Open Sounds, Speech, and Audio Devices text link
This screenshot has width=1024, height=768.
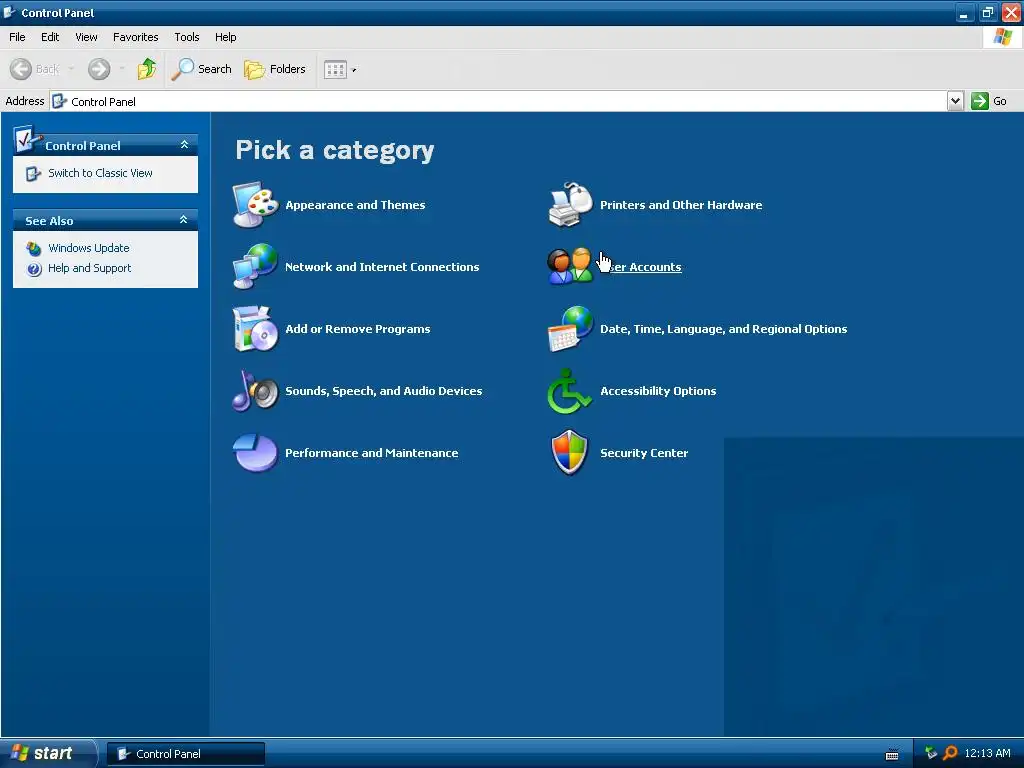(384, 391)
